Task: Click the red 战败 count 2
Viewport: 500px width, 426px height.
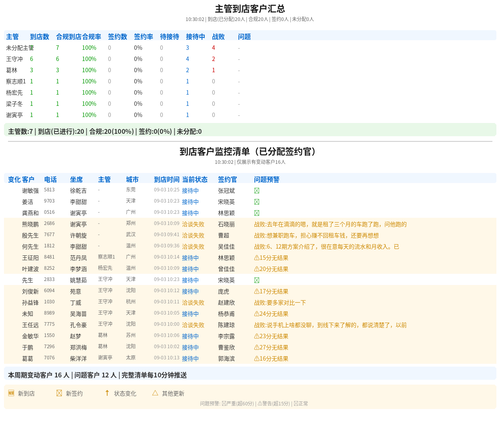Action: tap(214, 59)
